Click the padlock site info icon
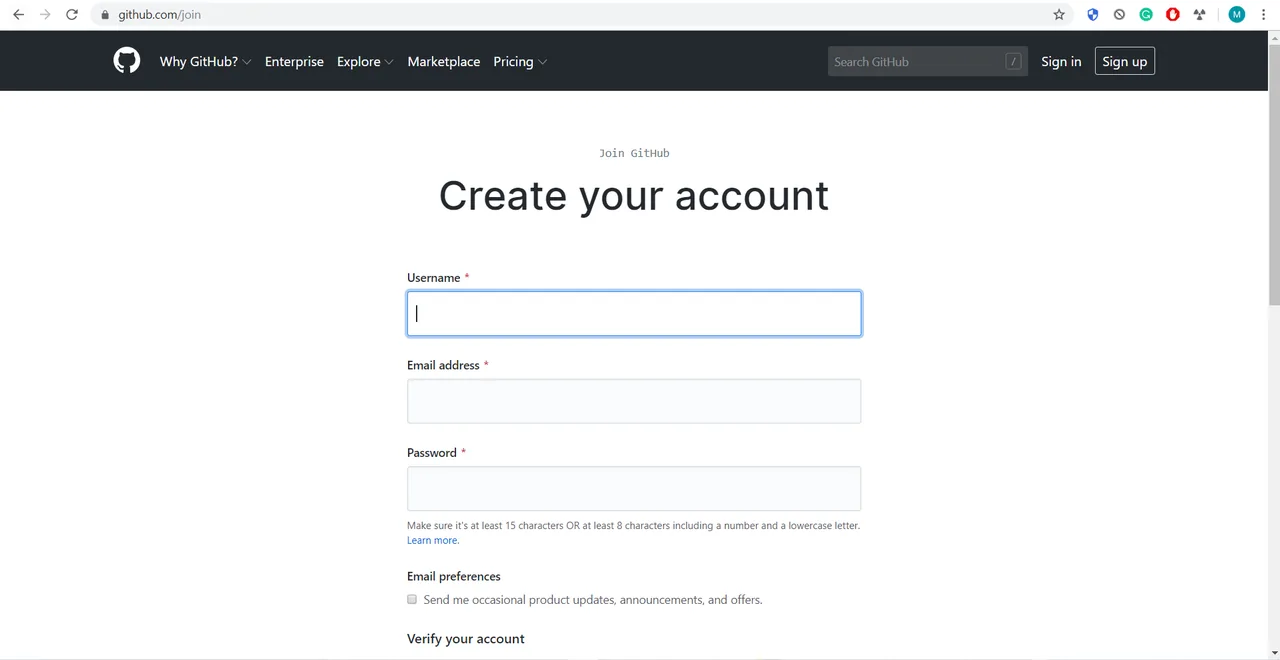This screenshot has width=1280, height=660. coord(105,15)
